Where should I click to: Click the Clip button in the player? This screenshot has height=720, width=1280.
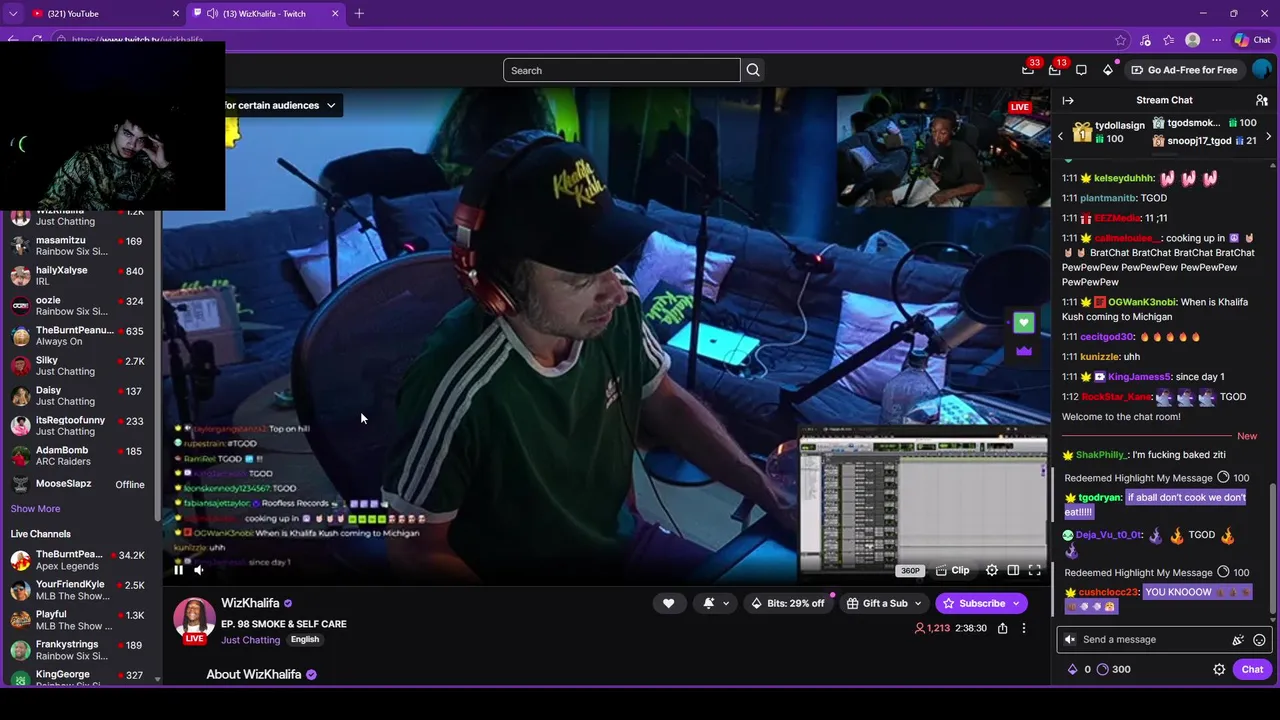point(953,570)
